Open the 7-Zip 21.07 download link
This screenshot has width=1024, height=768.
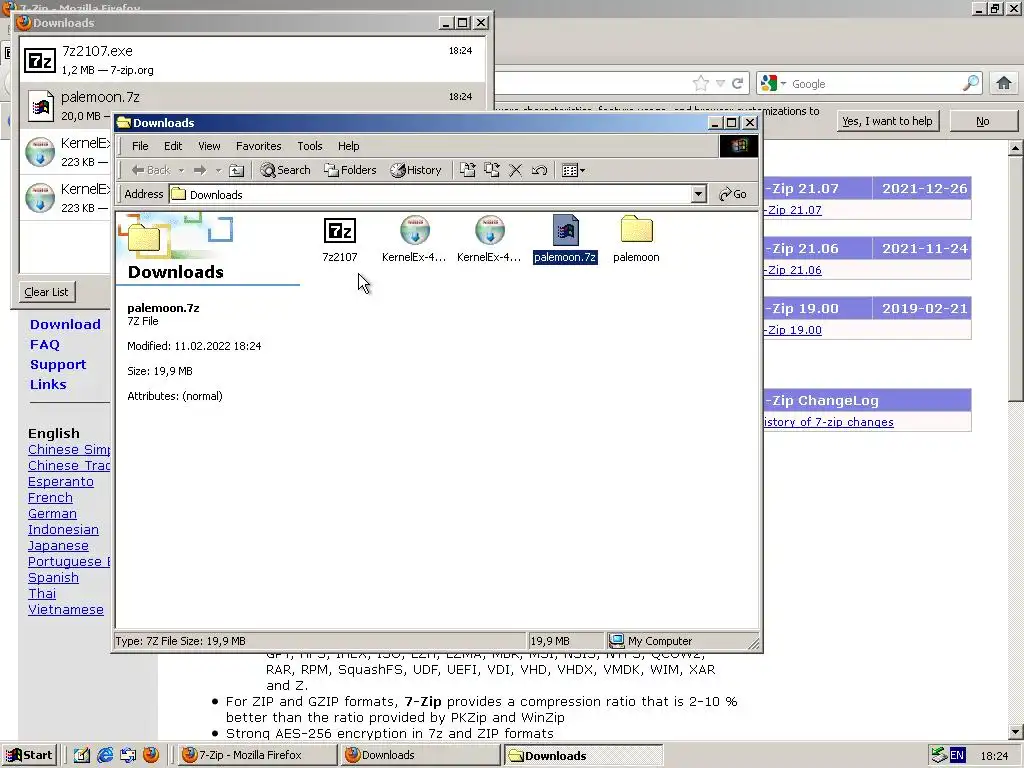coord(794,210)
